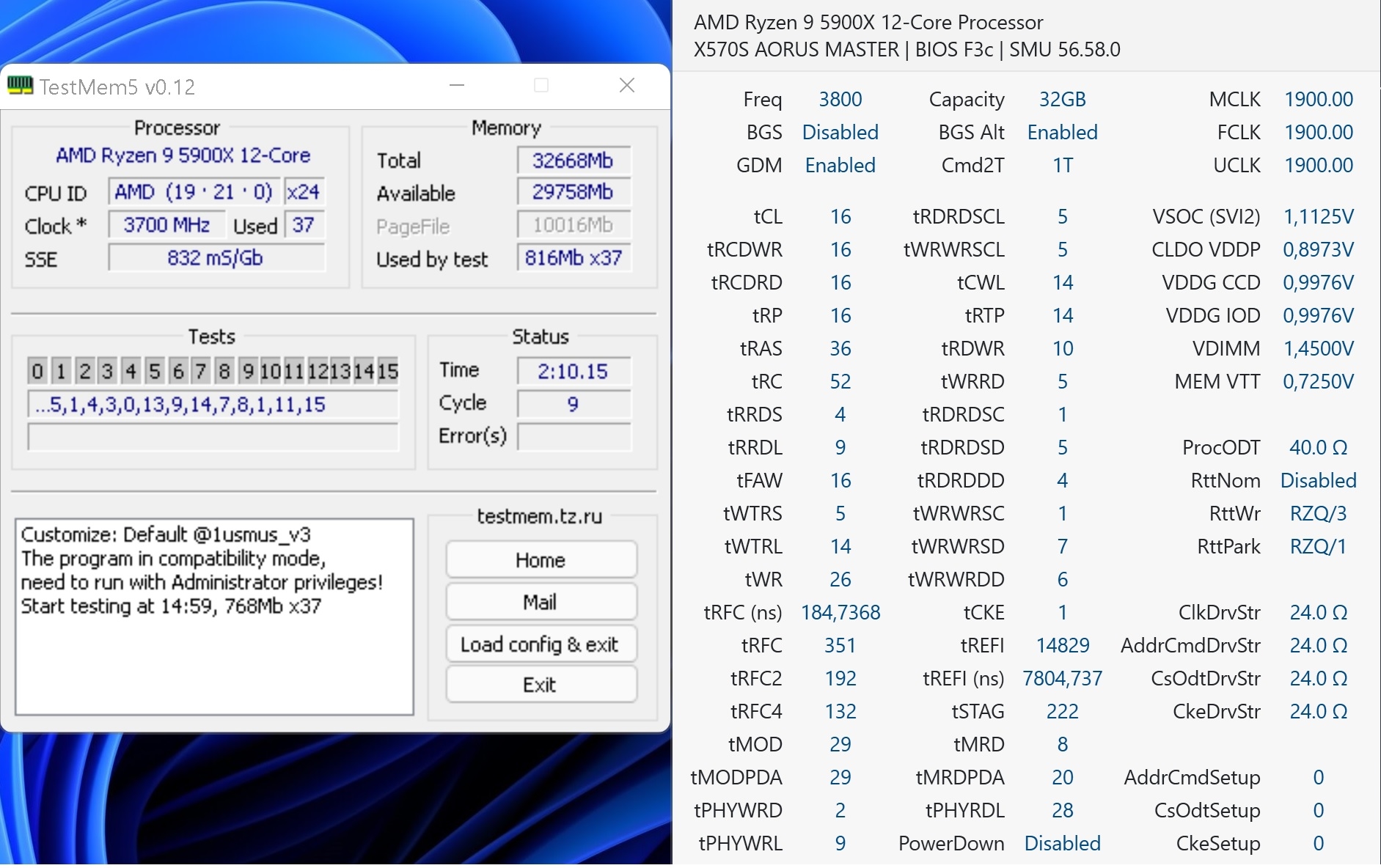1381x868 pixels.
Task: Click the Cycle count field
Action: [573, 404]
